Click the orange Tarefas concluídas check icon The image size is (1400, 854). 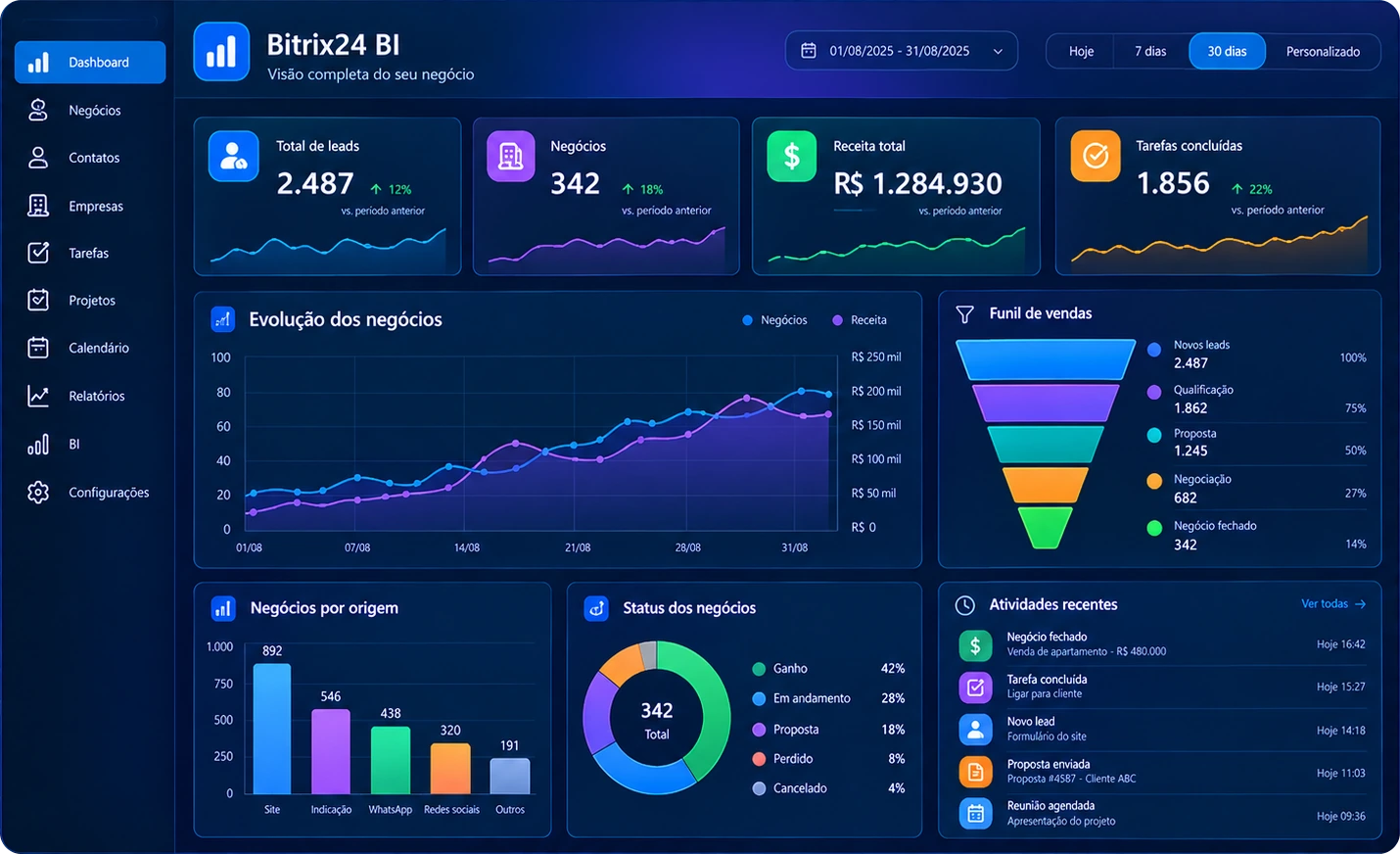(1096, 157)
